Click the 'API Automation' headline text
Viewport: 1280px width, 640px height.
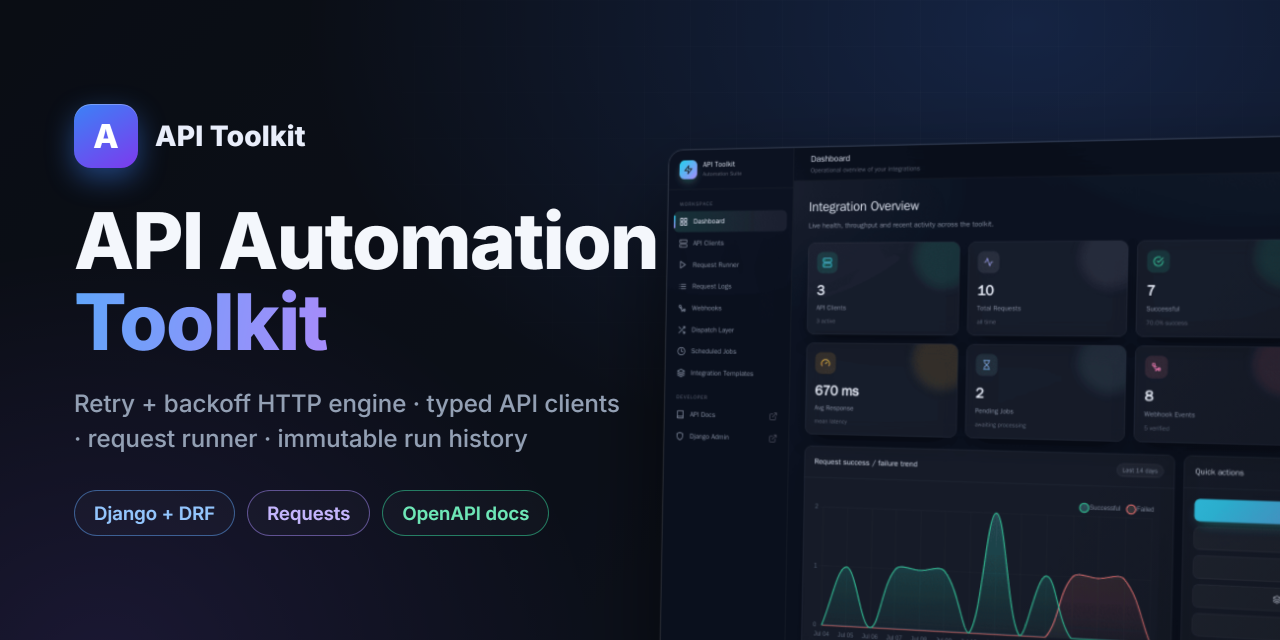coord(366,244)
